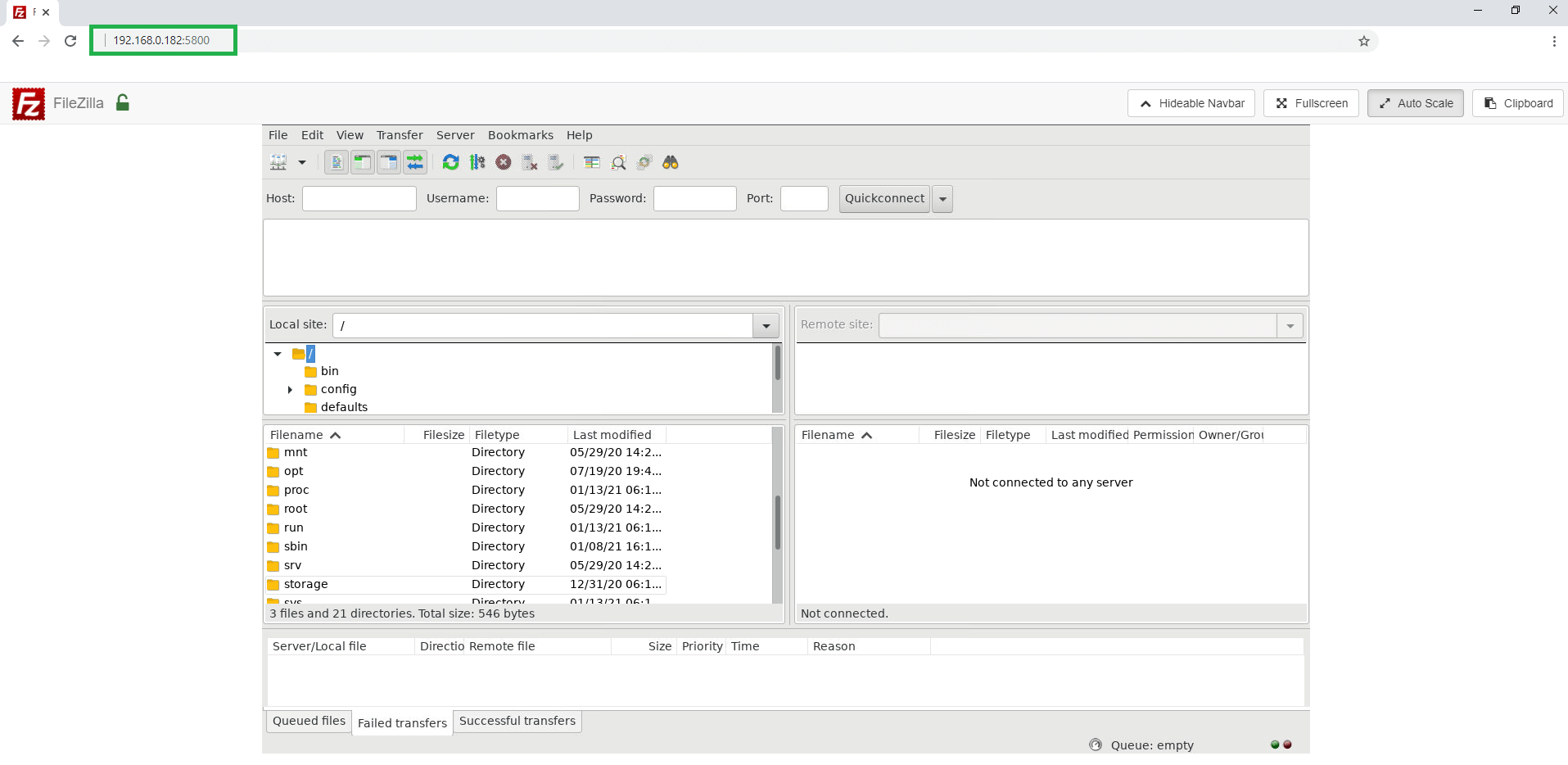Toggle synchronized browsing
Viewport: 1568px width, 765px height.
point(644,162)
